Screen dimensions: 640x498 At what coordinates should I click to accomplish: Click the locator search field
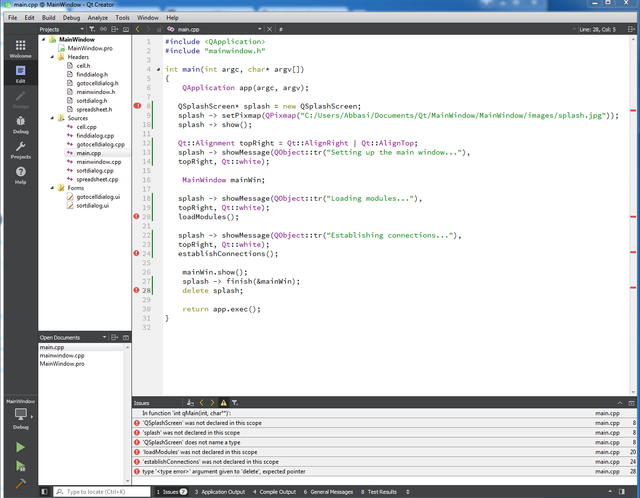[102, 491]
